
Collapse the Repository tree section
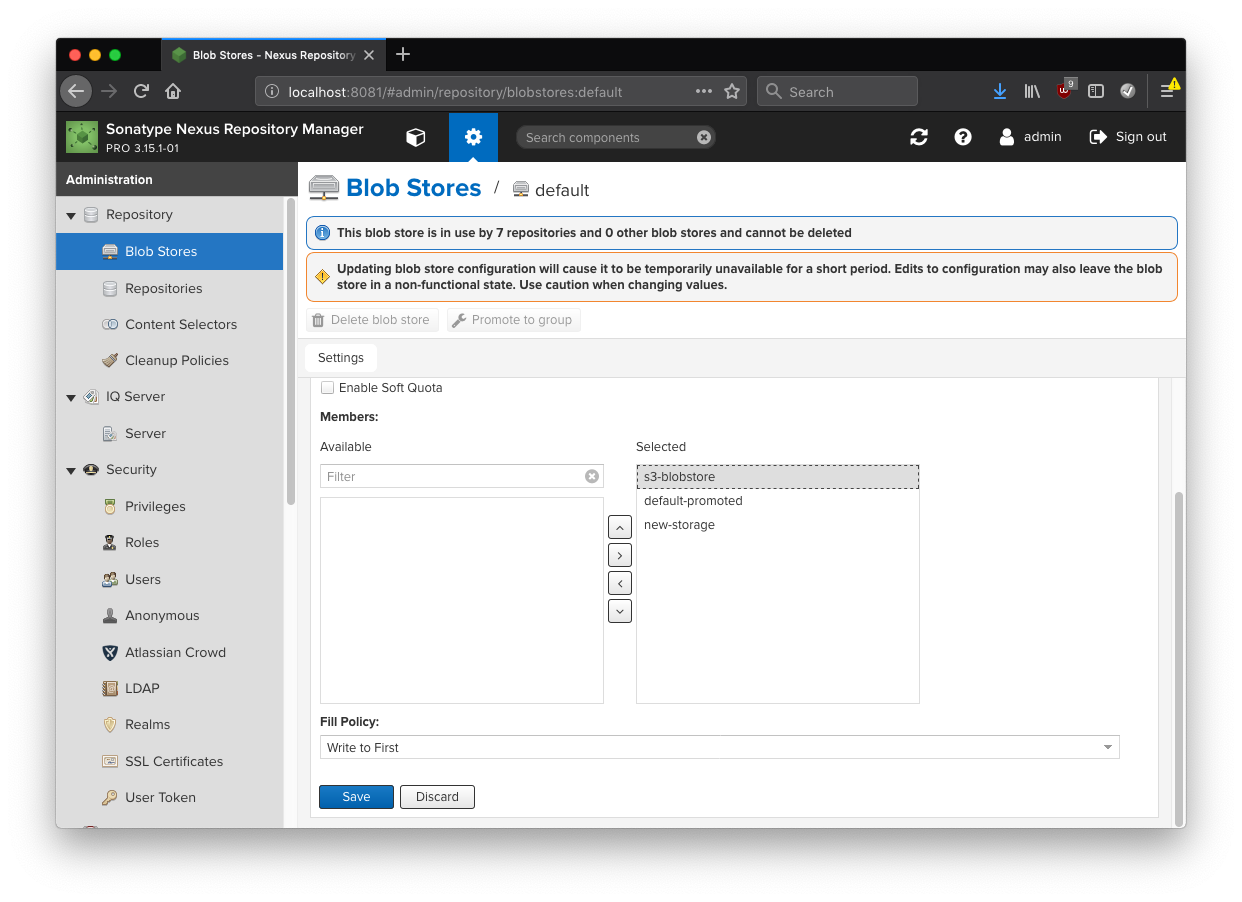(x=71, y=215)
